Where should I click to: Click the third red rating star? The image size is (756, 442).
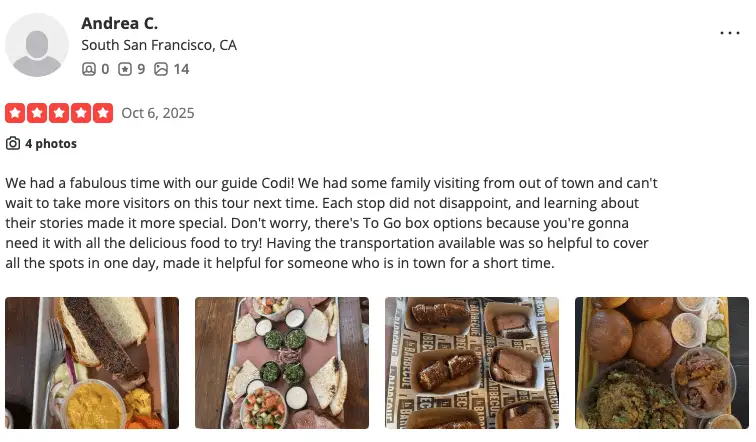click(60, 113)
